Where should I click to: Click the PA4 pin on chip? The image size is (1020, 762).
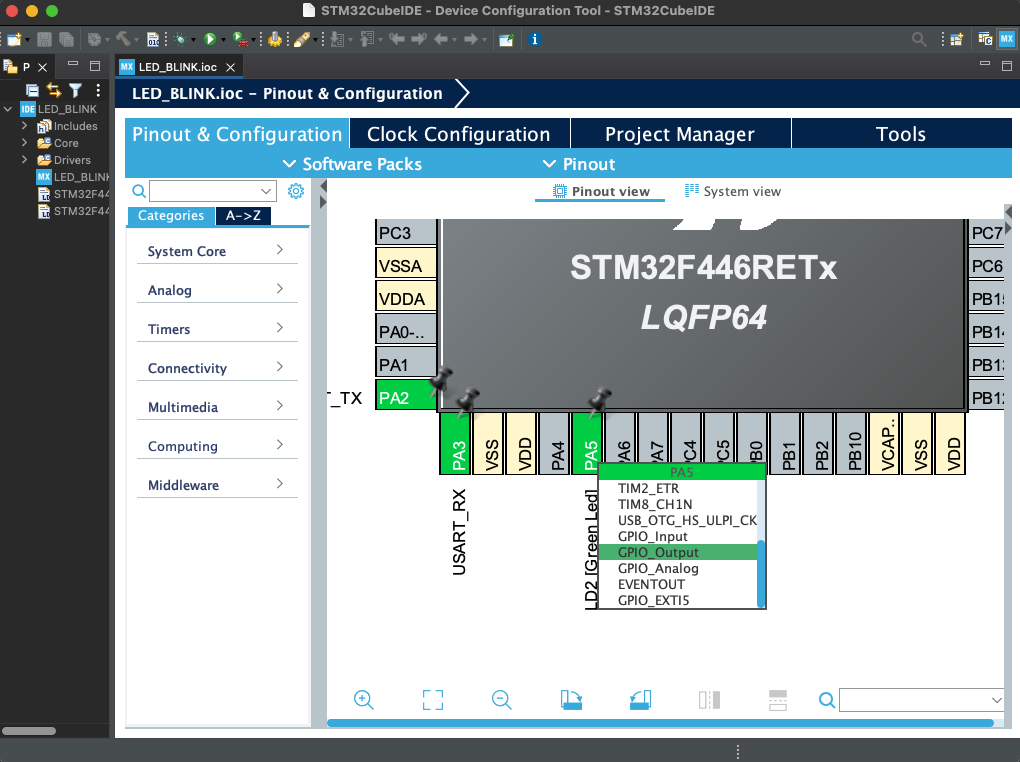pyautogui.click(x=555, y=444)
